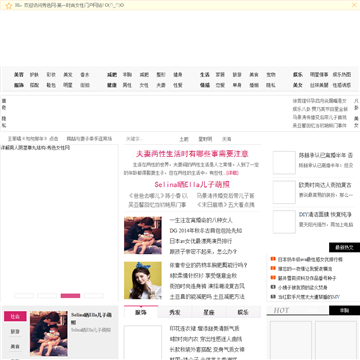The width and height of the screenshot is (360, 360).
Task: Open article 印花连衣裙 增添丝美清新气质
Action: (204, 329)
